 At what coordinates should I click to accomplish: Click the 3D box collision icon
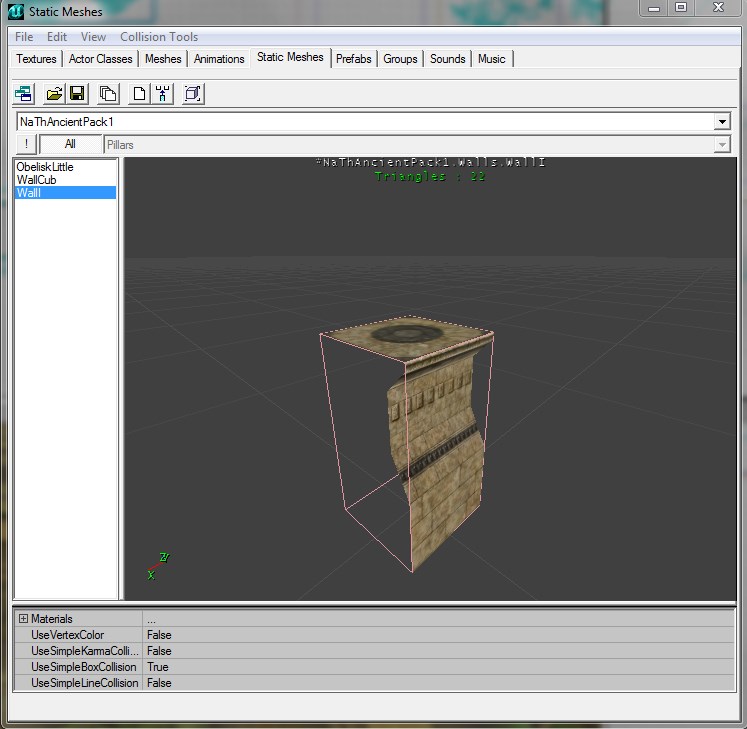coord(193,94)
